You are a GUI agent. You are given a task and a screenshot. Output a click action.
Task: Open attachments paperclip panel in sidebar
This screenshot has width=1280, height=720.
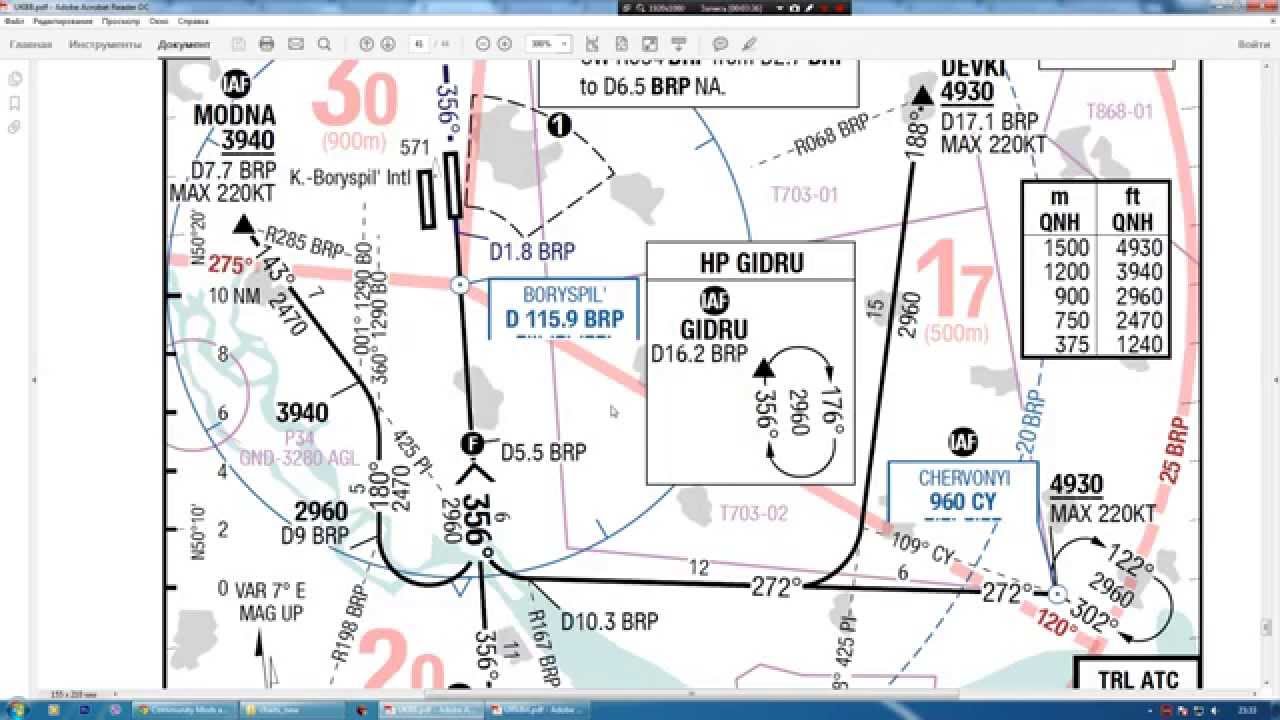(15, 127)
